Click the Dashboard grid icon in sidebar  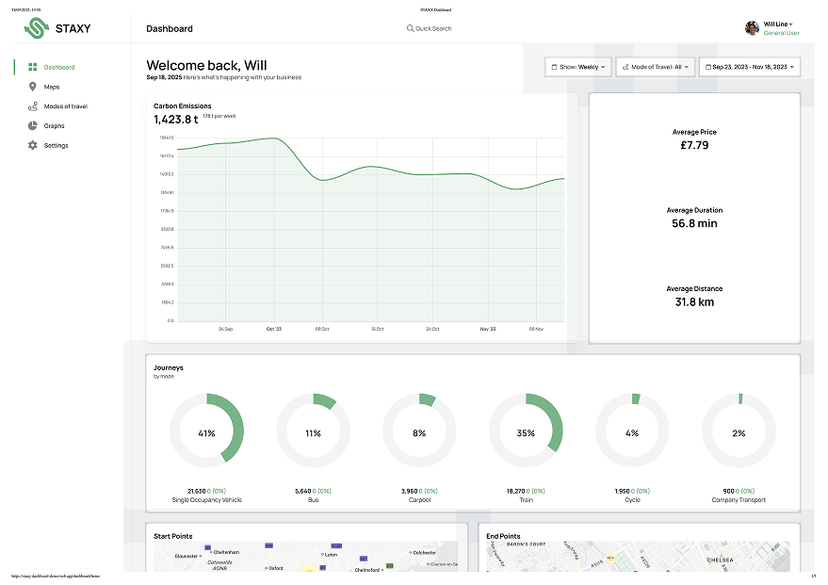coord(33,67)
